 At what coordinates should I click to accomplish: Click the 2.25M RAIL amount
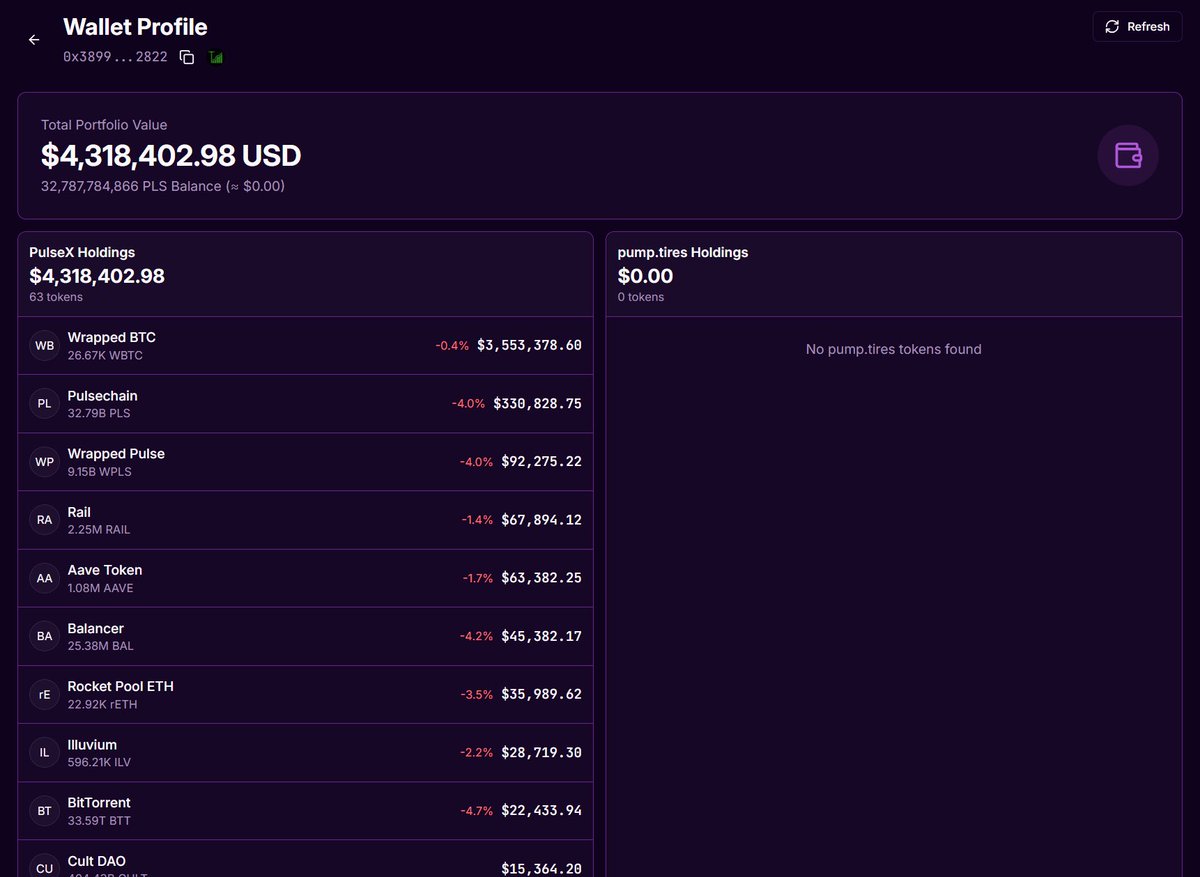(x=99, y=529)
